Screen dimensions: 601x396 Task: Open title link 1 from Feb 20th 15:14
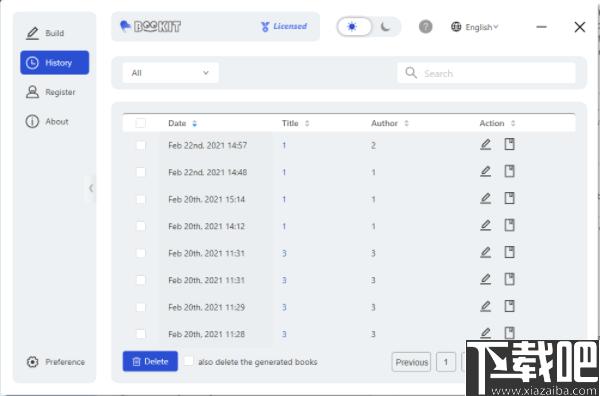point(284,199)
